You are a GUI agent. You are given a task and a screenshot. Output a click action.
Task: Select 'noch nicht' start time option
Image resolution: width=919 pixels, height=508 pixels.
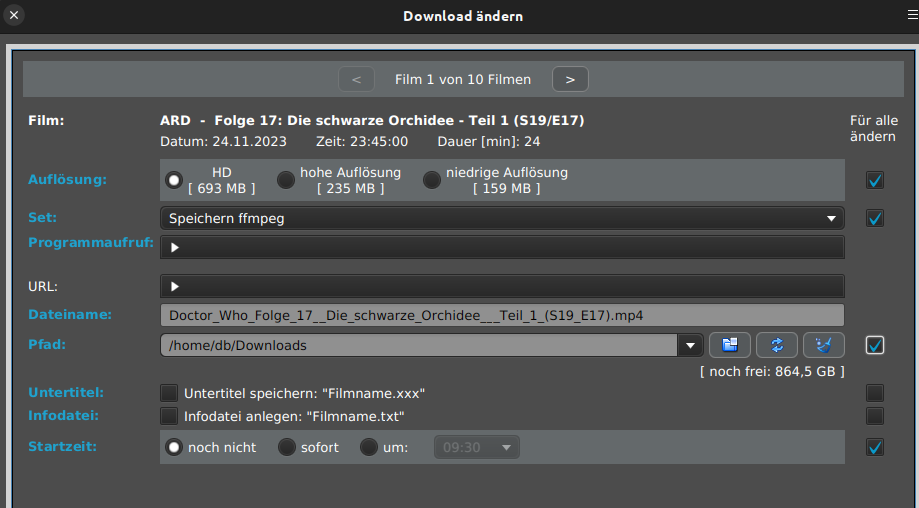click(x=174, y=447)
